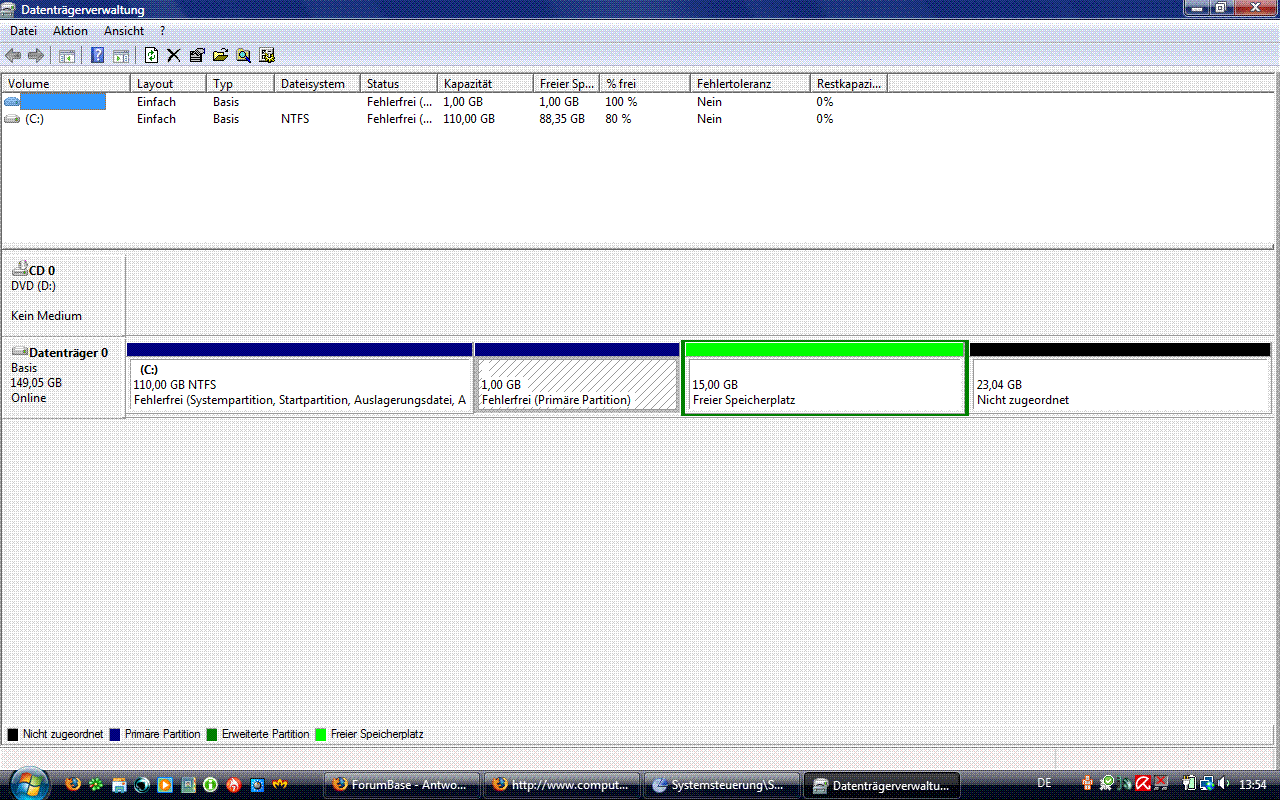Toggle the console tree pane icon
The height and width of the screenshot is (800, 1280).
point(67,55)
